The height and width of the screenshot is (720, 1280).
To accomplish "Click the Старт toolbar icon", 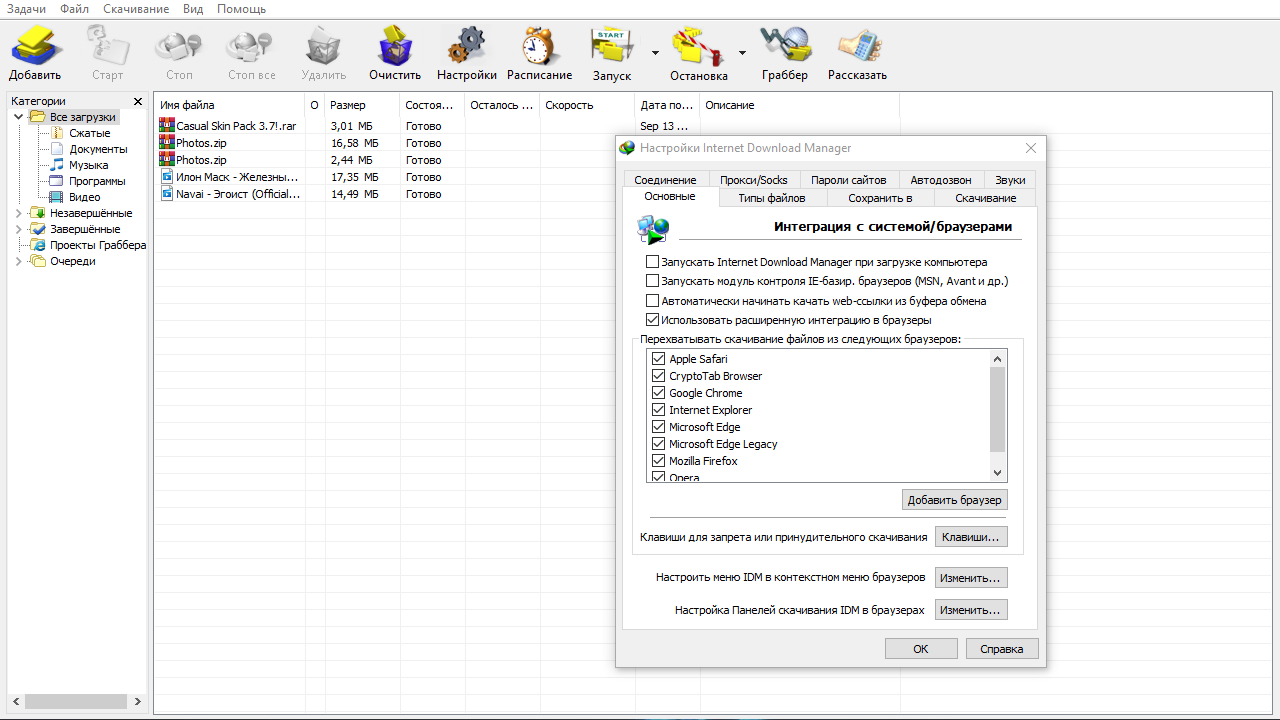I will (x=107, y=45).
